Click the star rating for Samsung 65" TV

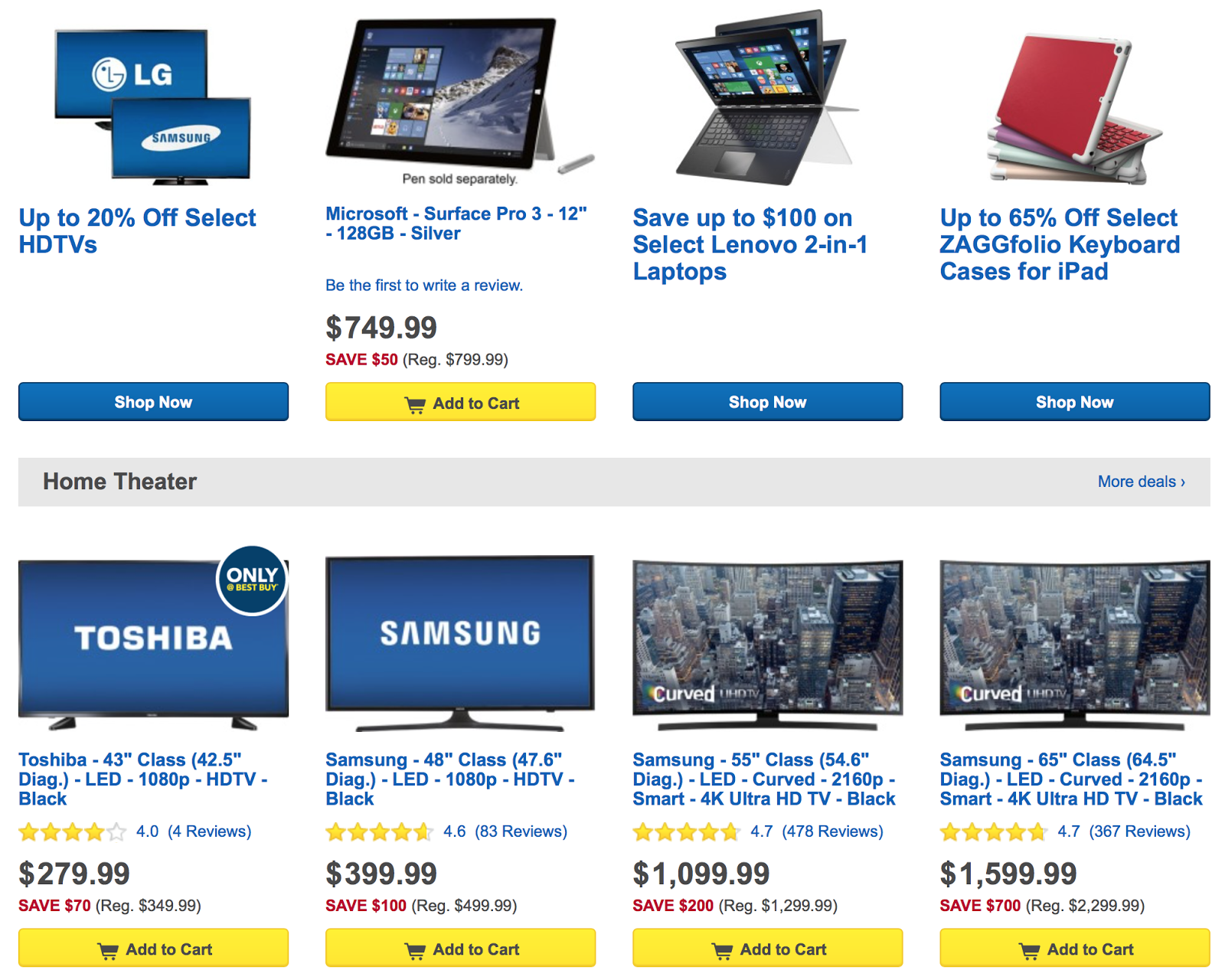994,831
